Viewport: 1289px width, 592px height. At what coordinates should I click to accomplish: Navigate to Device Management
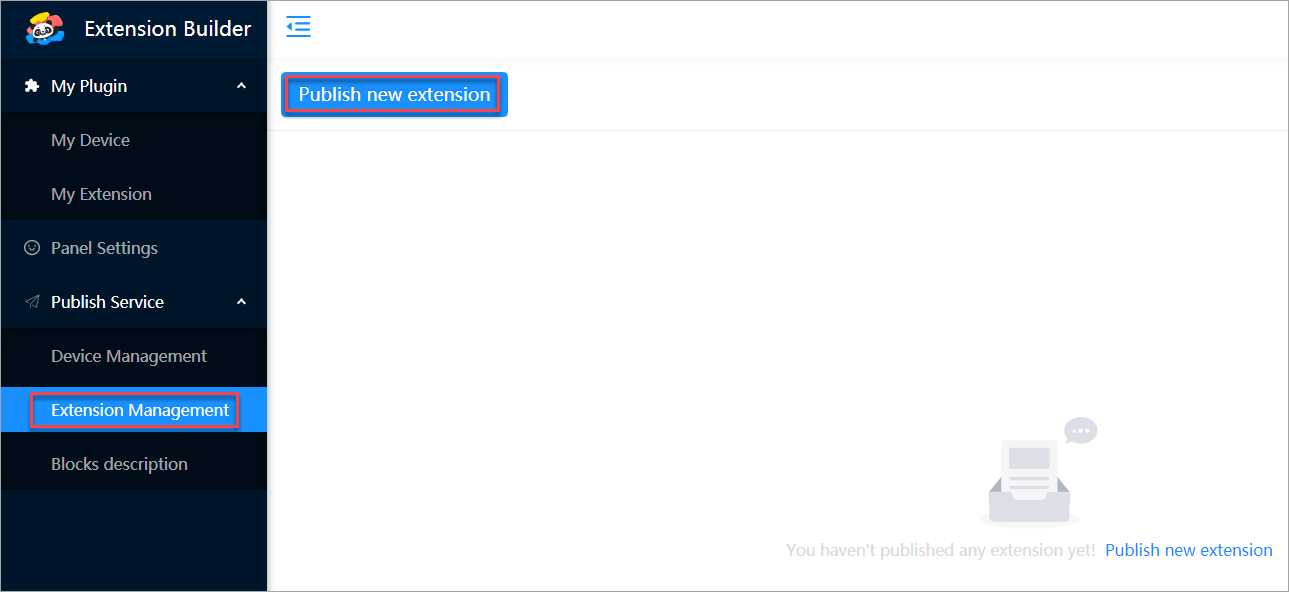pos(128,356)
